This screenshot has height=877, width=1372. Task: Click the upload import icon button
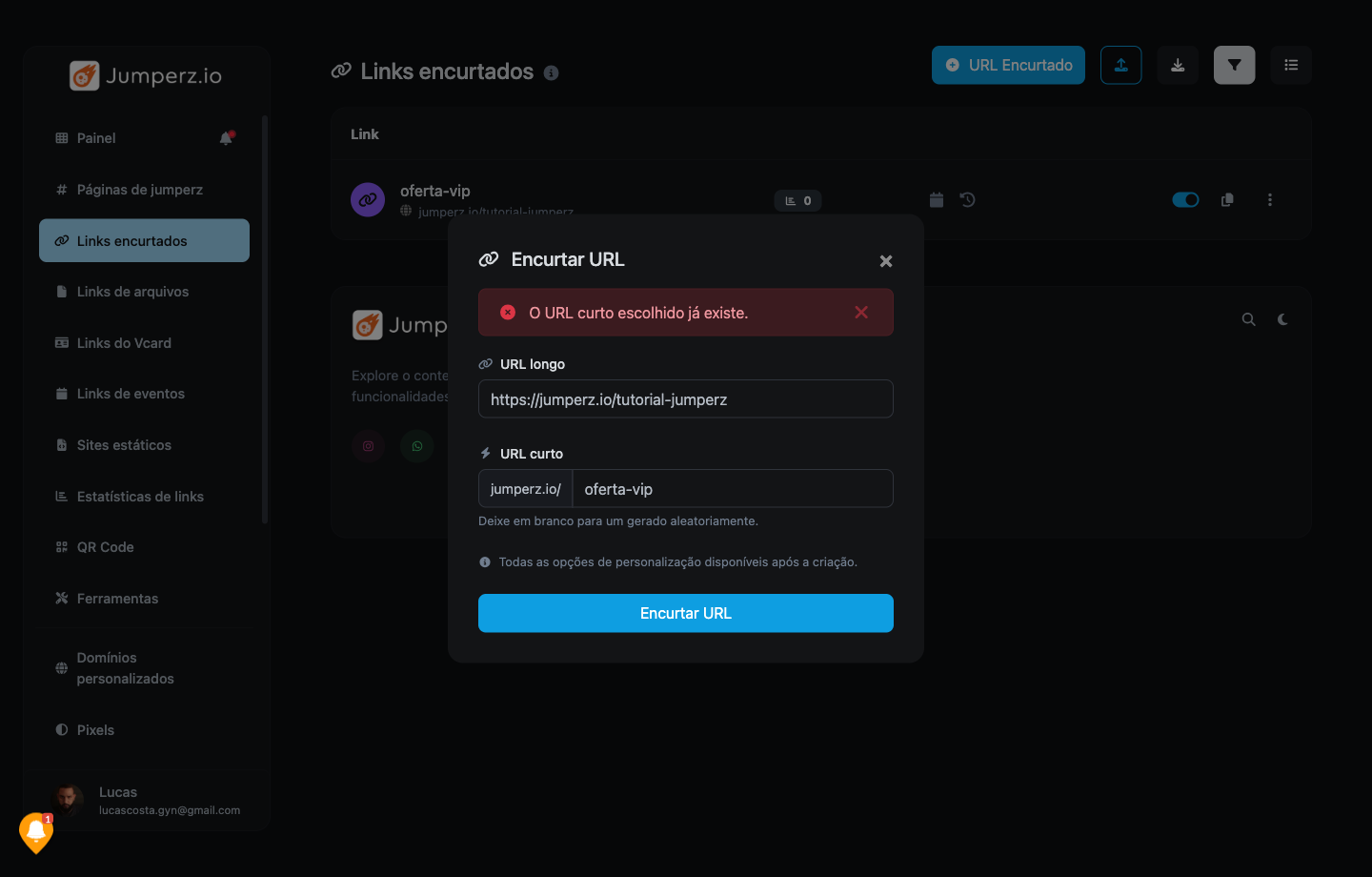(x=1121, y=65)
